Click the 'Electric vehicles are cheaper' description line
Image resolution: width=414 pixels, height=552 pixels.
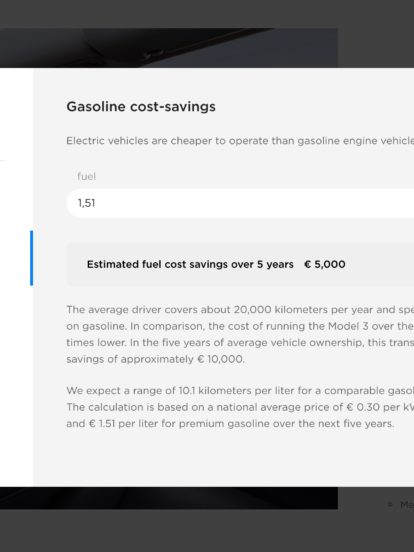coord(240,141)
